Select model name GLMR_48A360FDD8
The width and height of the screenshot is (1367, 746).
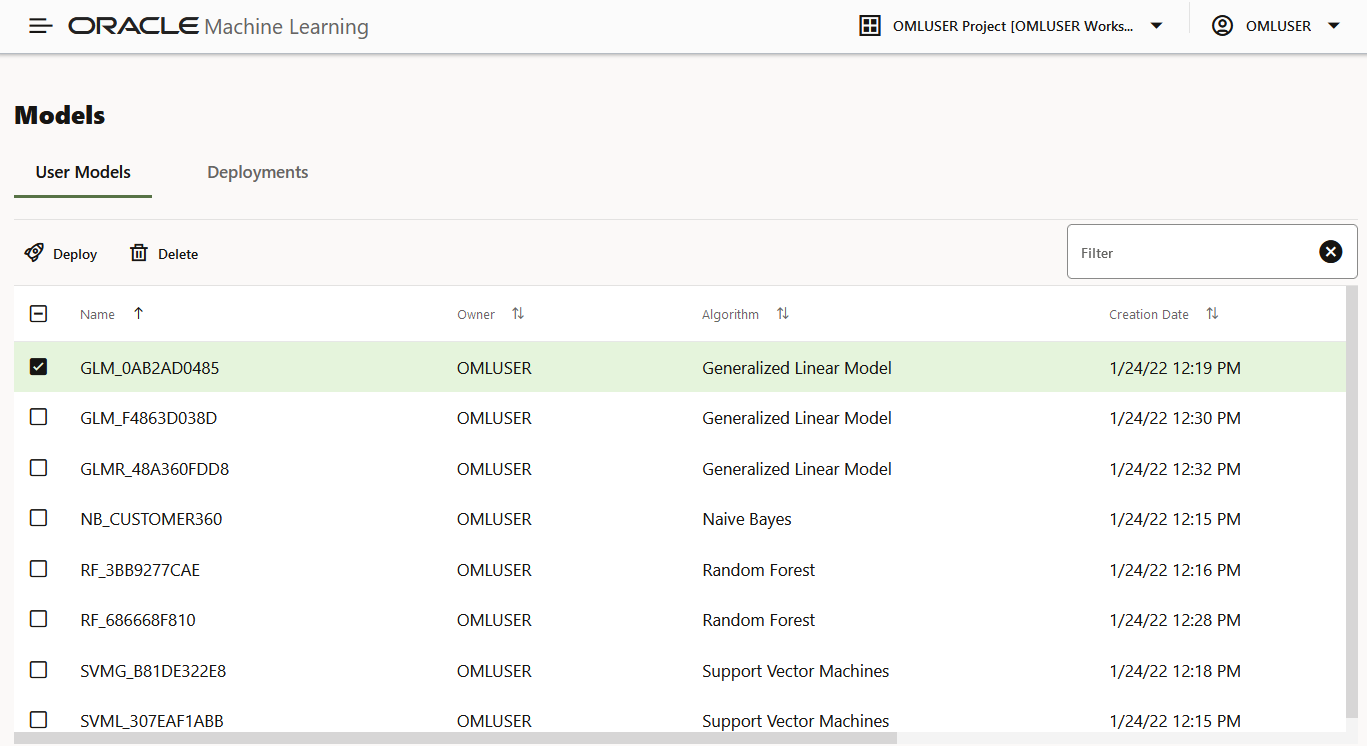[155, 469]
